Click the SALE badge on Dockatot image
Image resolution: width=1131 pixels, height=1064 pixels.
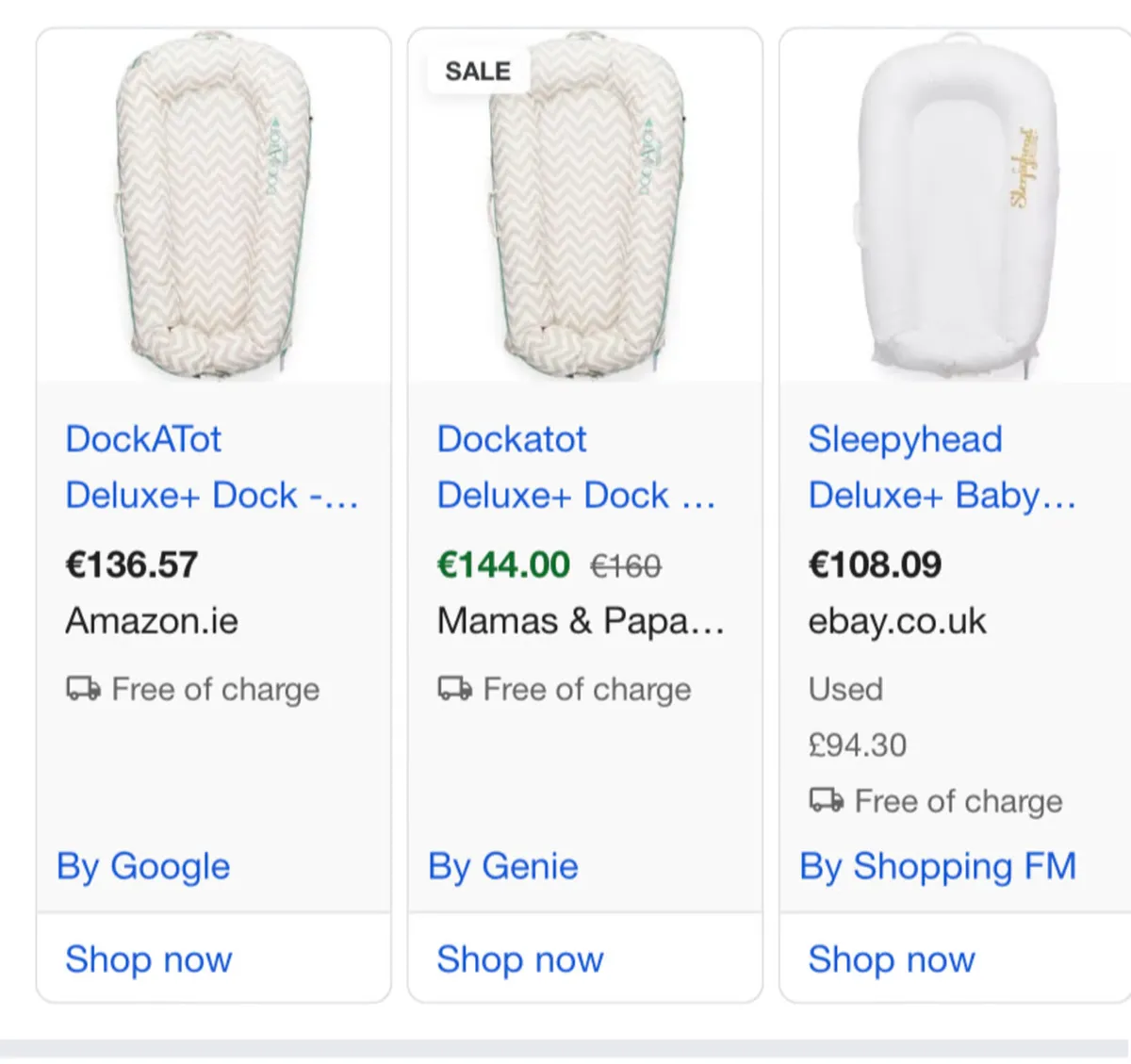pyautogui.click(x=478, y=72)
